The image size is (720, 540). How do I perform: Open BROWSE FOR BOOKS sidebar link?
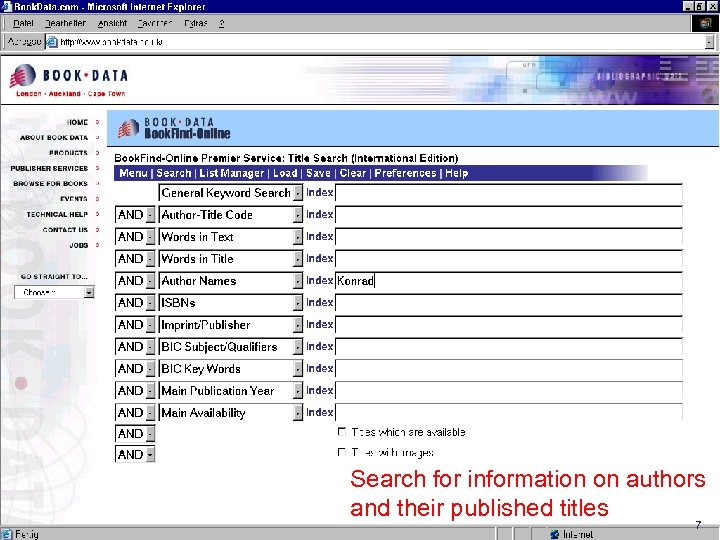click(x=51, y=183)
